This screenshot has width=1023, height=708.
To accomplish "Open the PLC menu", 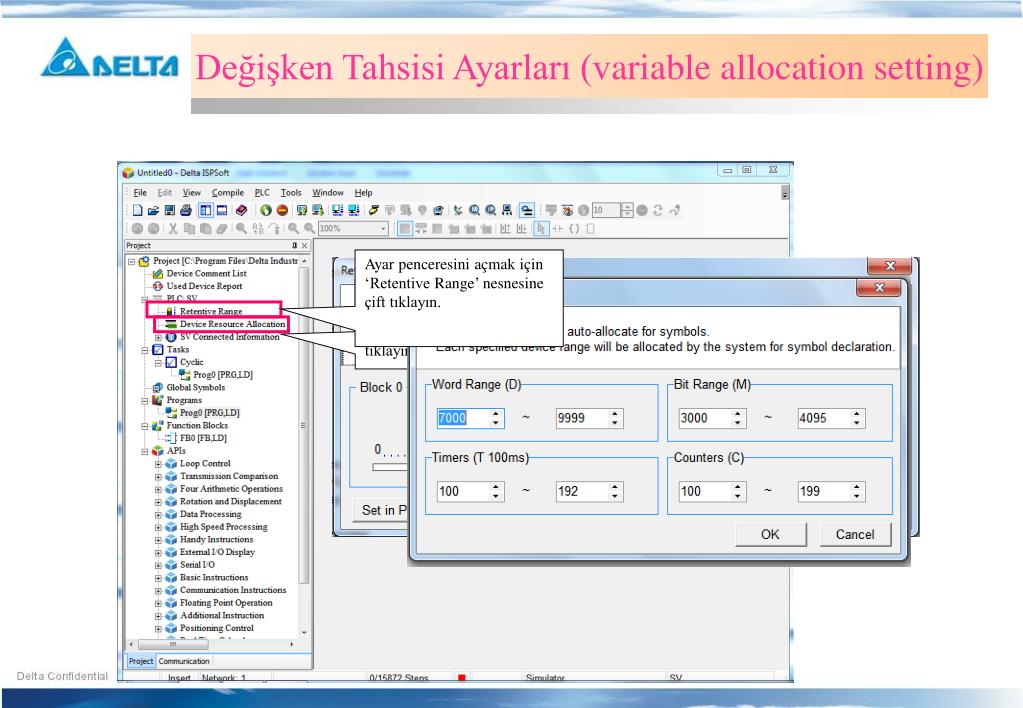I will coord(262,192).
